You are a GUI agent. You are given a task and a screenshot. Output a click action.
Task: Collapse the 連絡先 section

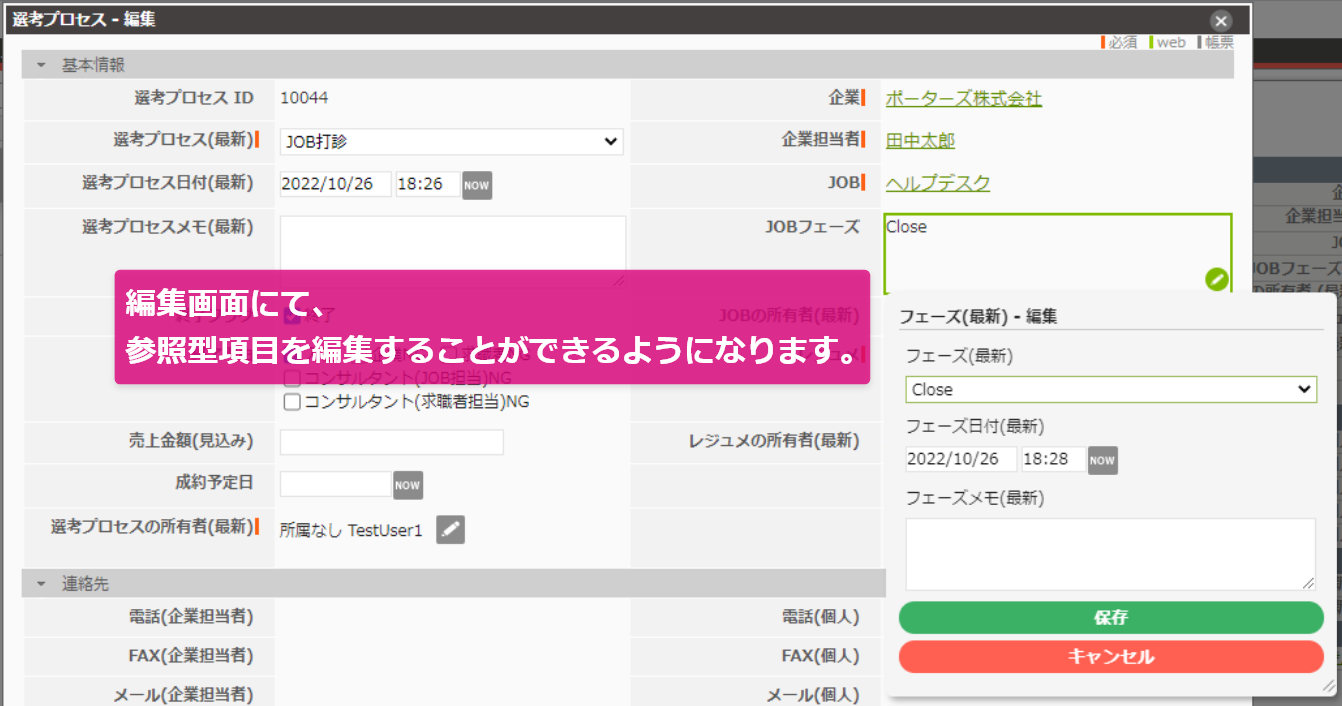(x=41, y=583)
